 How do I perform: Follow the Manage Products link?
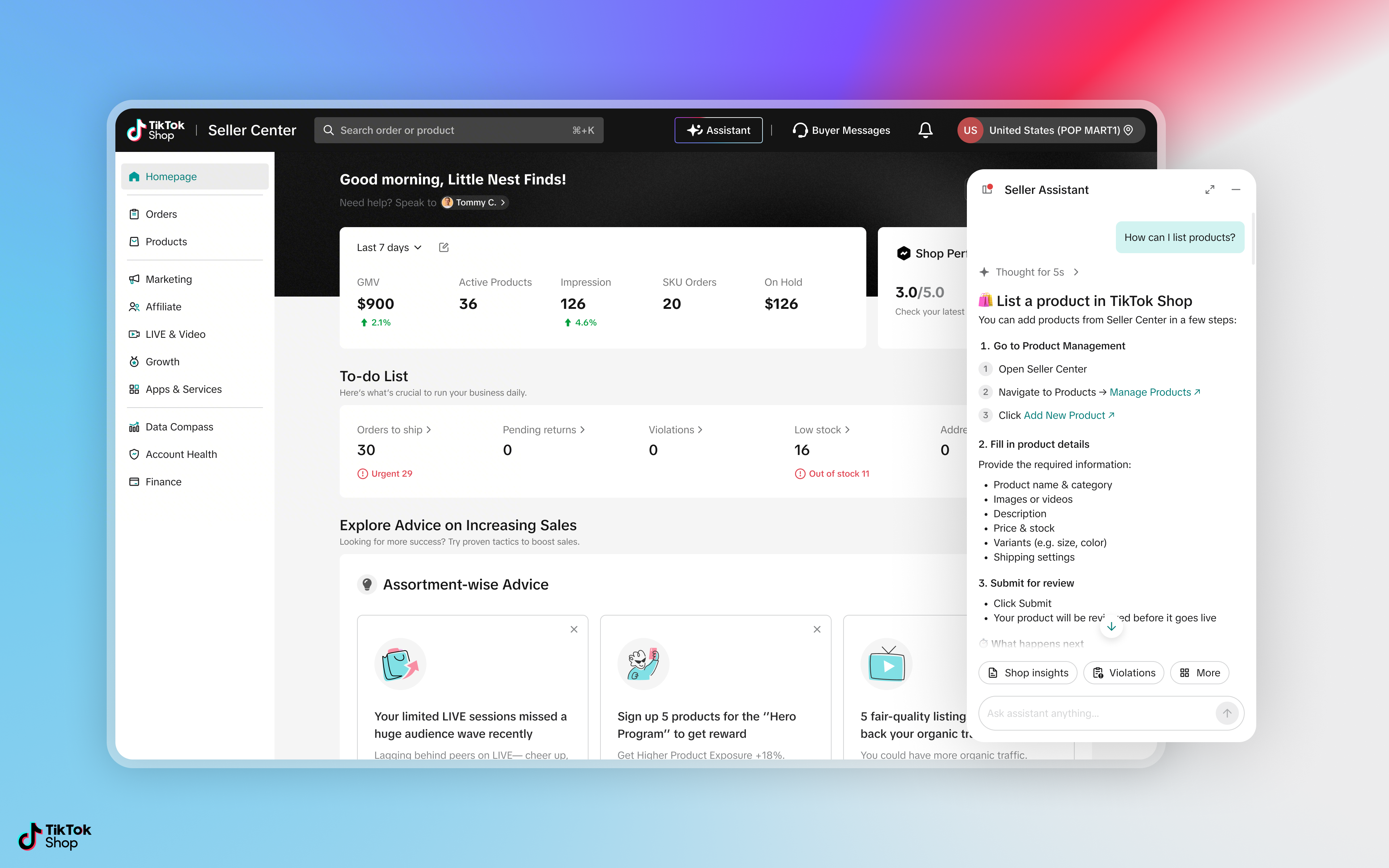click(x=1155, y=392)
